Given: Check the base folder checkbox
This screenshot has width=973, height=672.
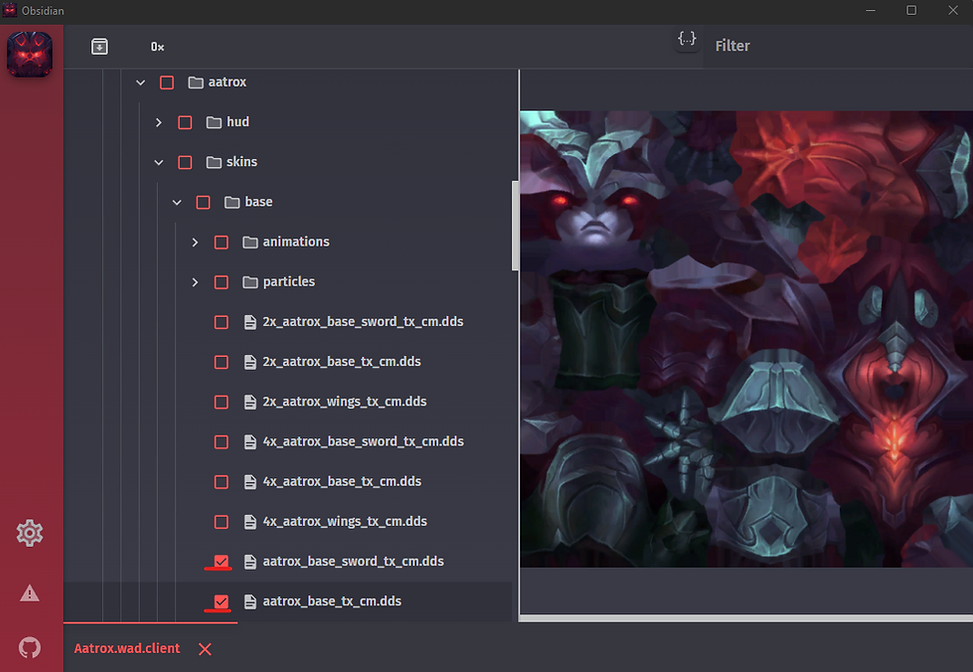Looking at the screenshot, I should pyautogui.click(x=203, y=202).
